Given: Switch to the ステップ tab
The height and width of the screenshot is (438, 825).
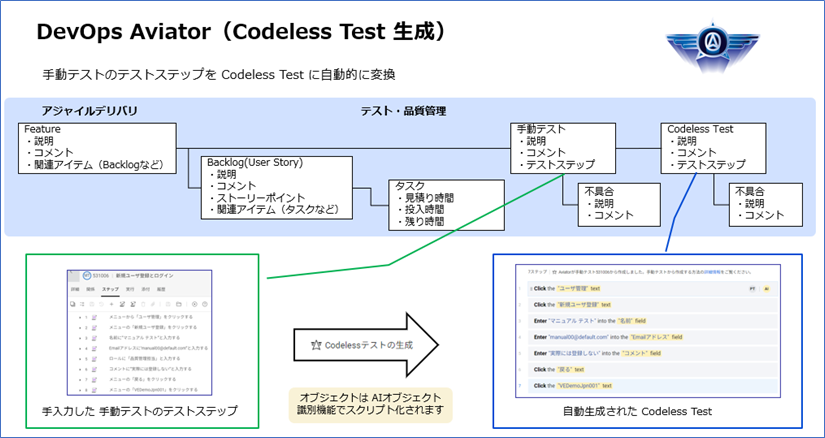Looking at the screenshot, I should pyautogui.click(x=110, y=290).
